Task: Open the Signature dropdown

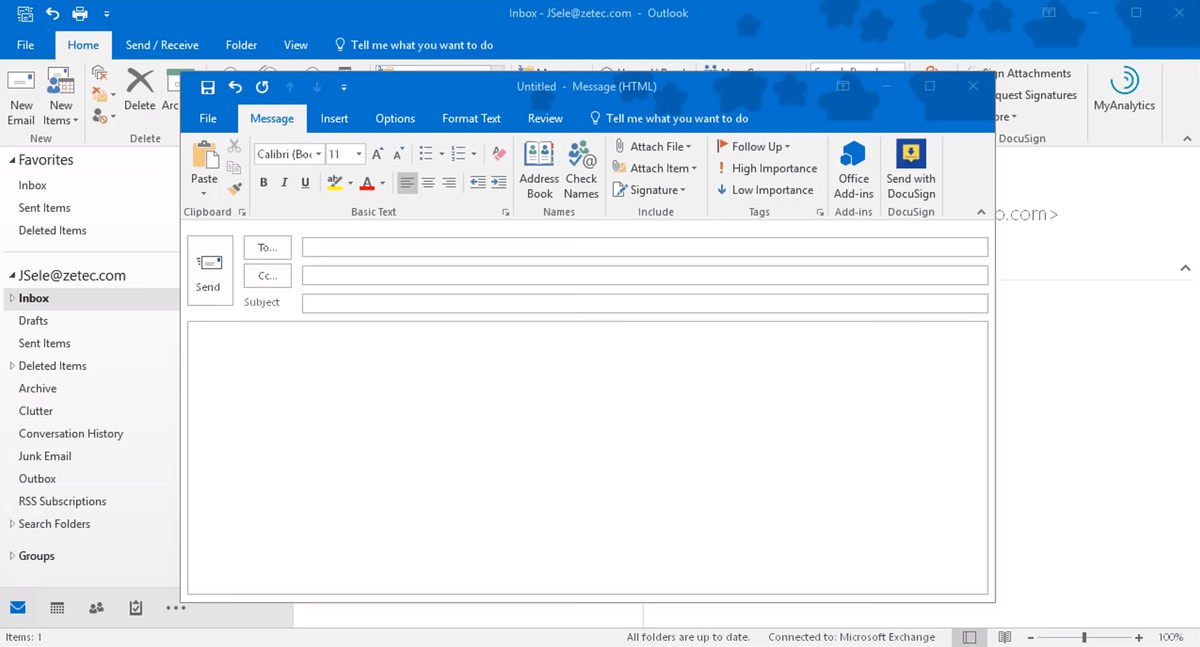Action: [x=650, y=190]
